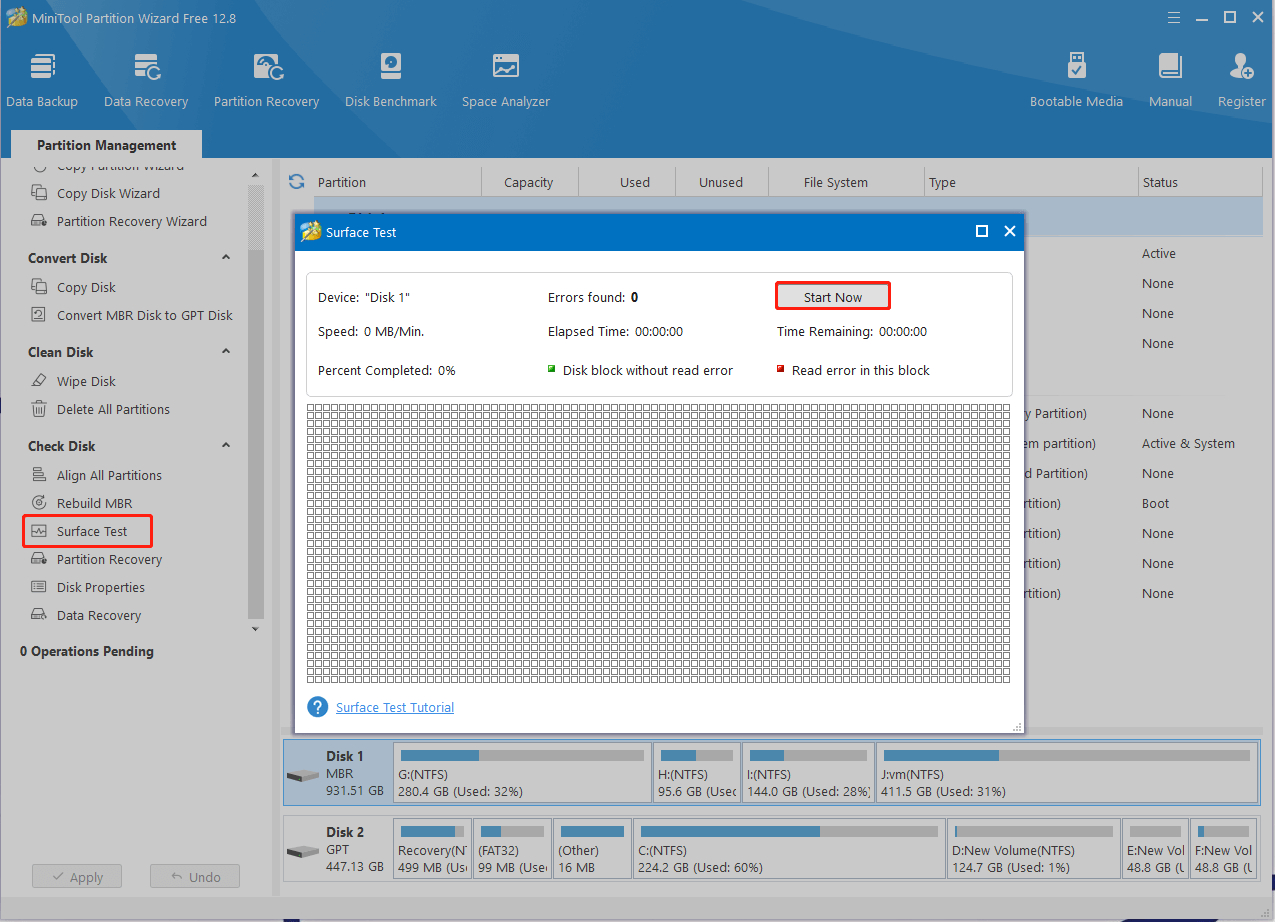This screenshot has height=922, width=1275.
Task: Open the Data Backup tool
Action: tap(42, 80)
